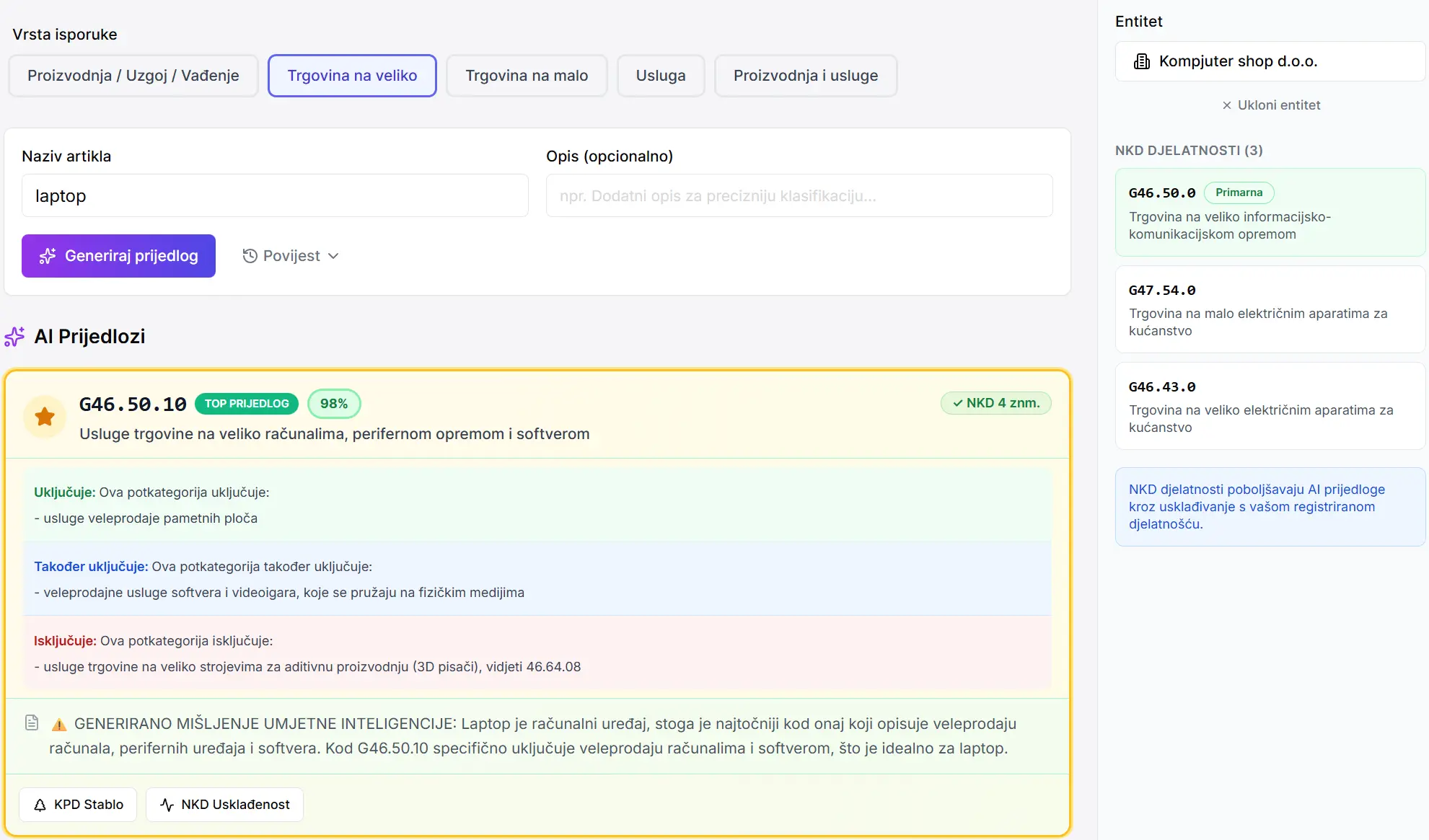Click the sparkle icon beside AI Prijedlozi
1429x840 pixels.
tap(14, 337)
